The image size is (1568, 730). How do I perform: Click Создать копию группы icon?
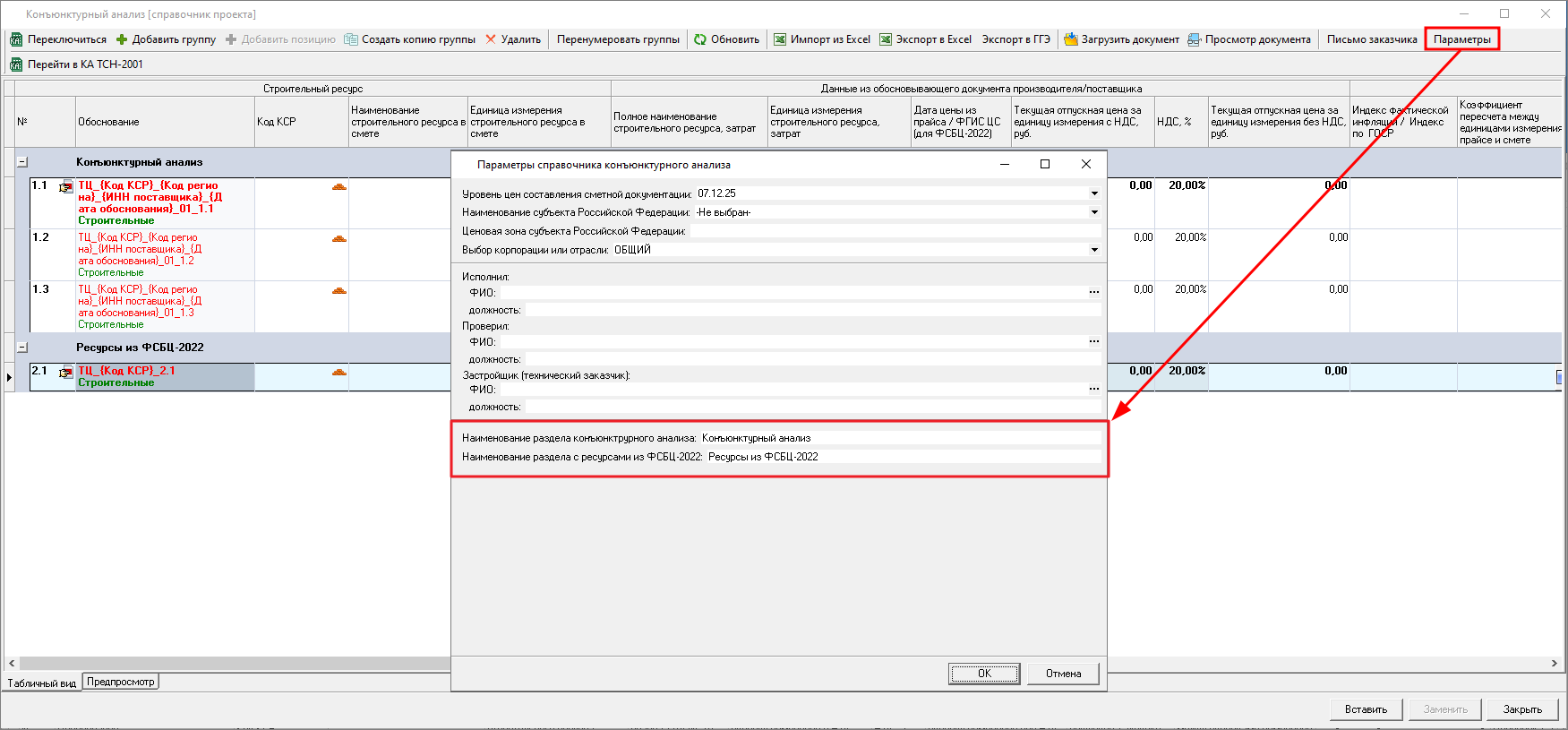click(x=352, y=39)
